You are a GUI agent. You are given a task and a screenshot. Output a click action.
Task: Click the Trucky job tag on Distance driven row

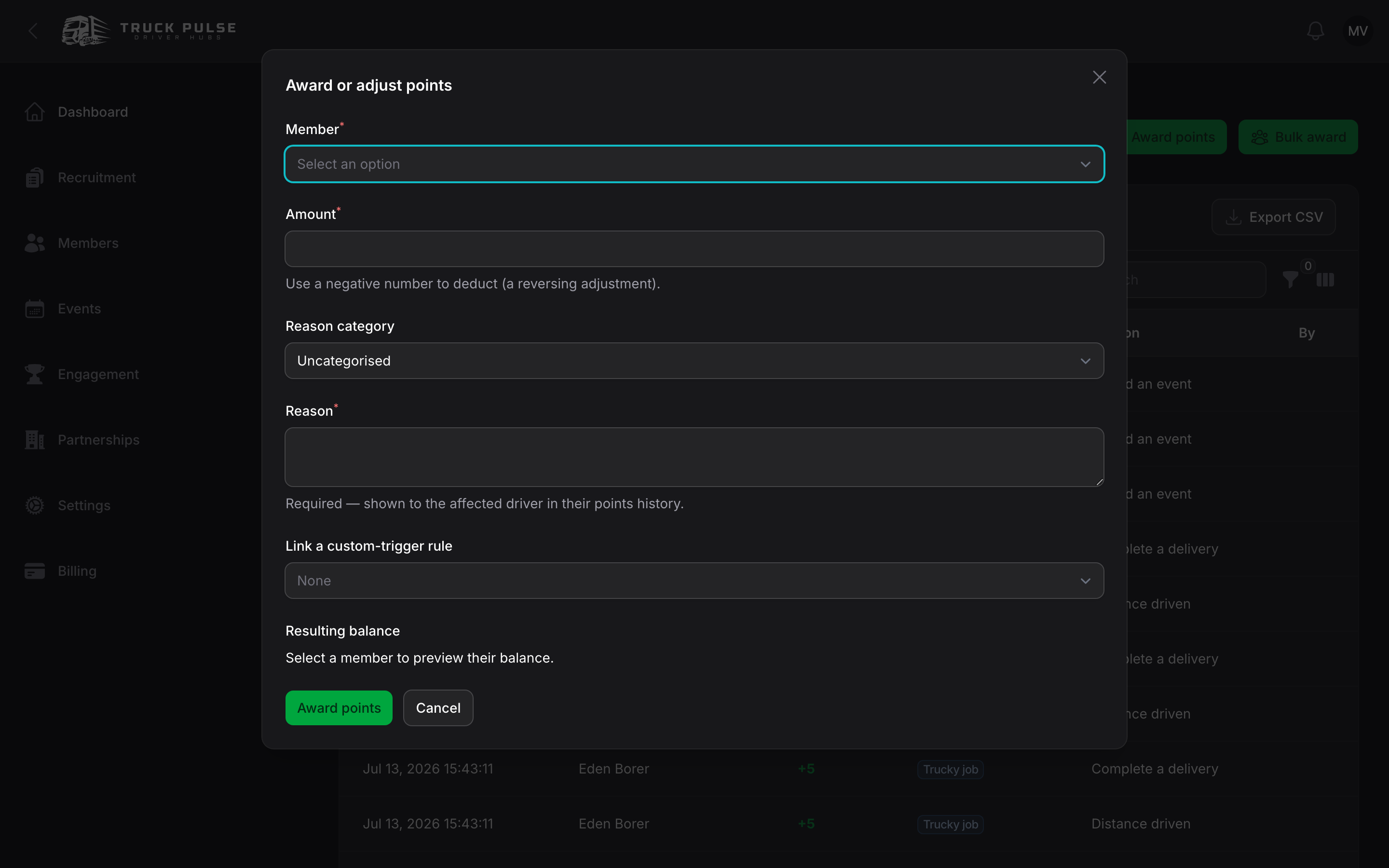[950, 825]
